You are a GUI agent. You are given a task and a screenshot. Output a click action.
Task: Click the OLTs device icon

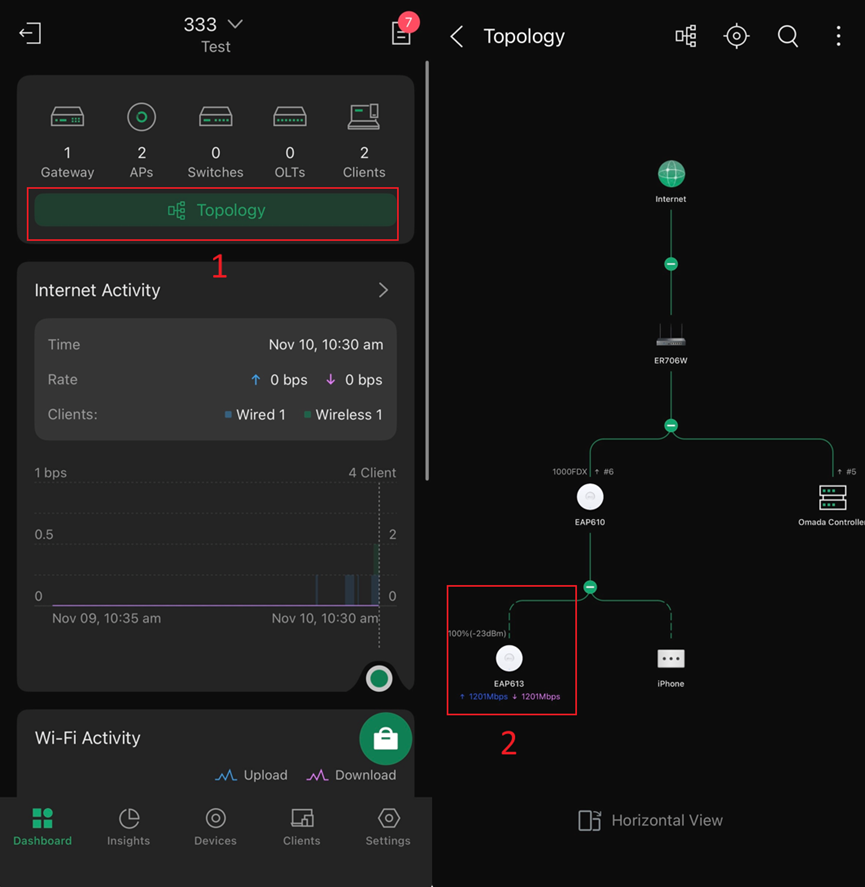pyautogui.click(x=289, y=117)
